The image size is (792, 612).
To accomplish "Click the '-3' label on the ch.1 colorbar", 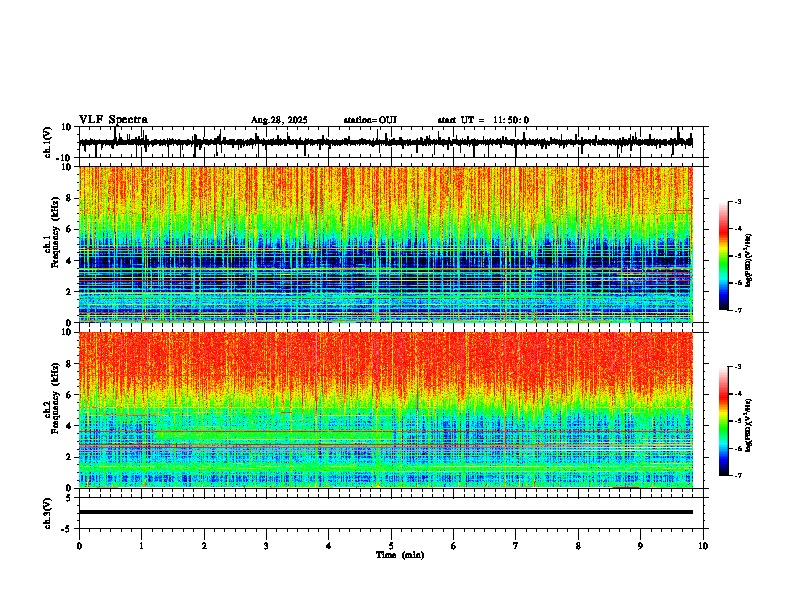I will [x=737, y=201].
